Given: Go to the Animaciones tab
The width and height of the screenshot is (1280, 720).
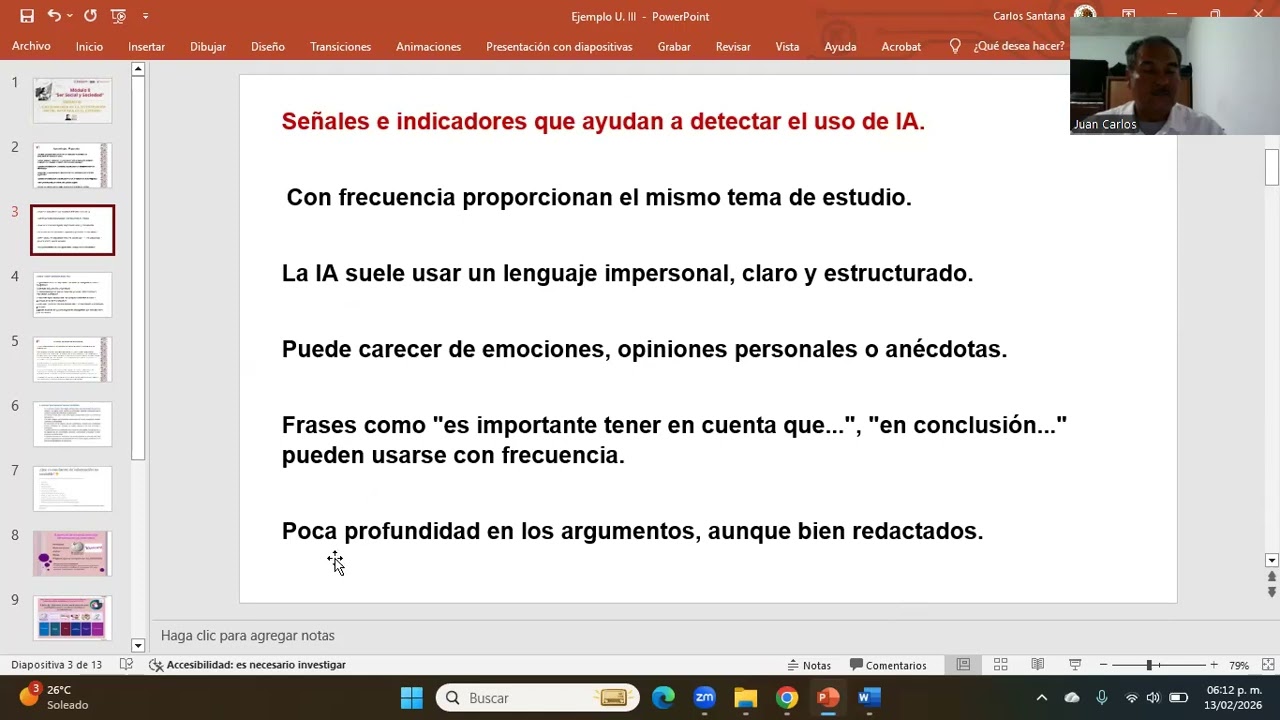Looking at the screenshot, I should pyautogui.click(x=428, y=46).
